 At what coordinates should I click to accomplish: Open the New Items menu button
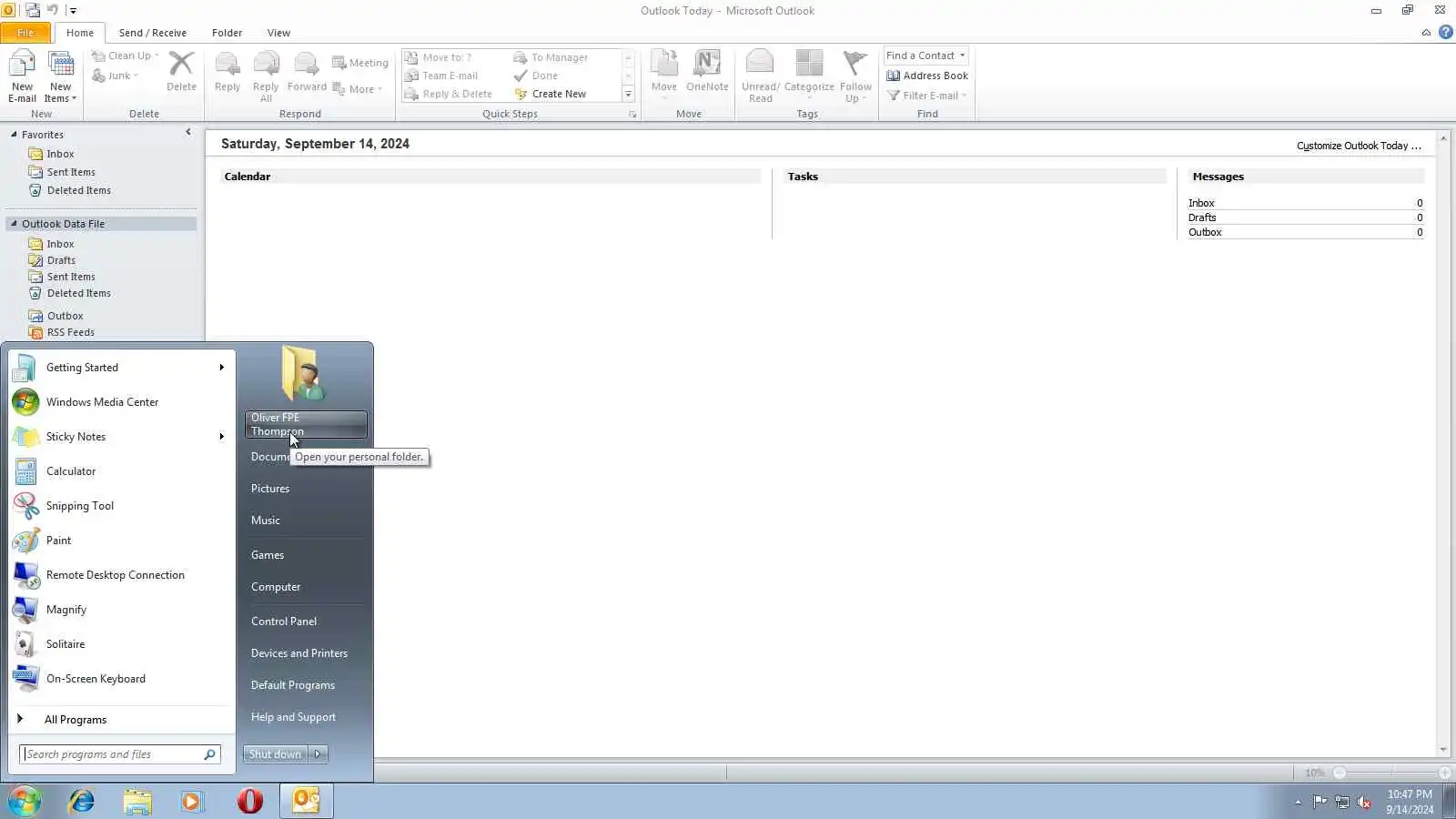pos(61,76)
